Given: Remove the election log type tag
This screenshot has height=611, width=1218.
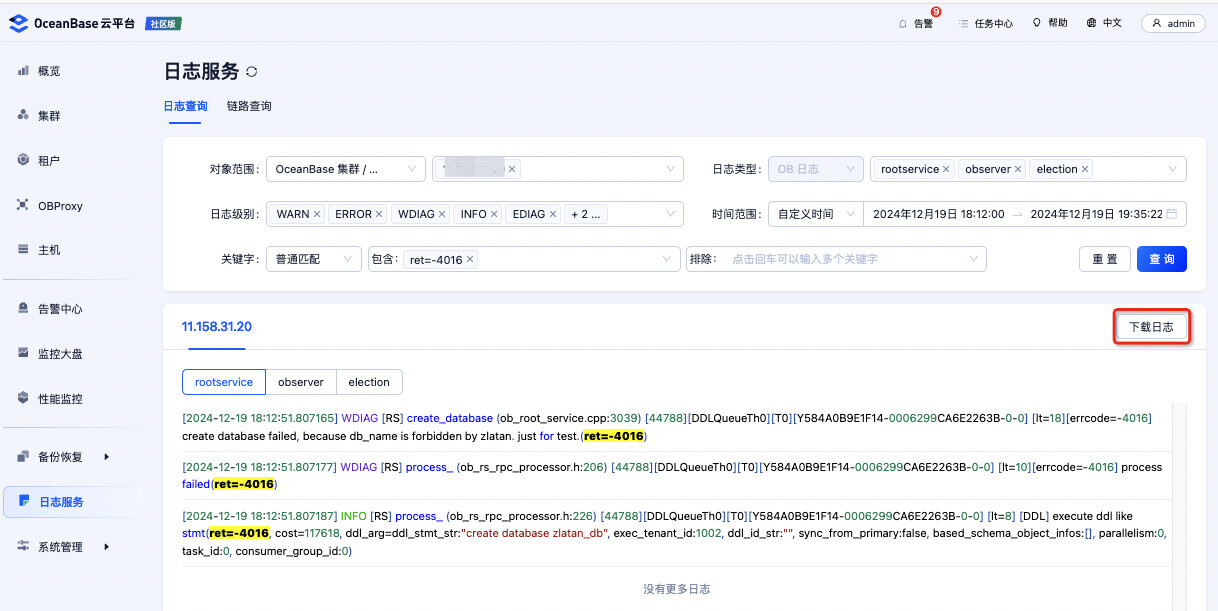Looking at the screenshot, I should pyautogui.click(x=1085, y=170).
